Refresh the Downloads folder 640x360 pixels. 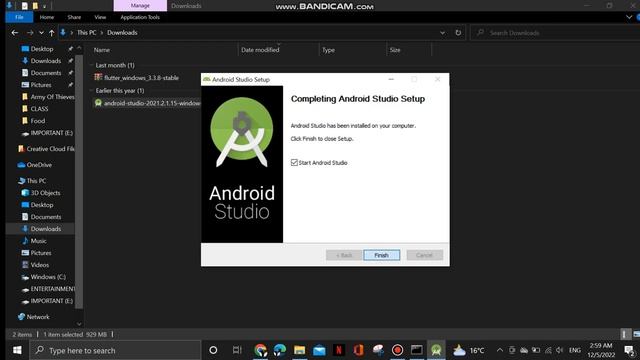(458, 33)
